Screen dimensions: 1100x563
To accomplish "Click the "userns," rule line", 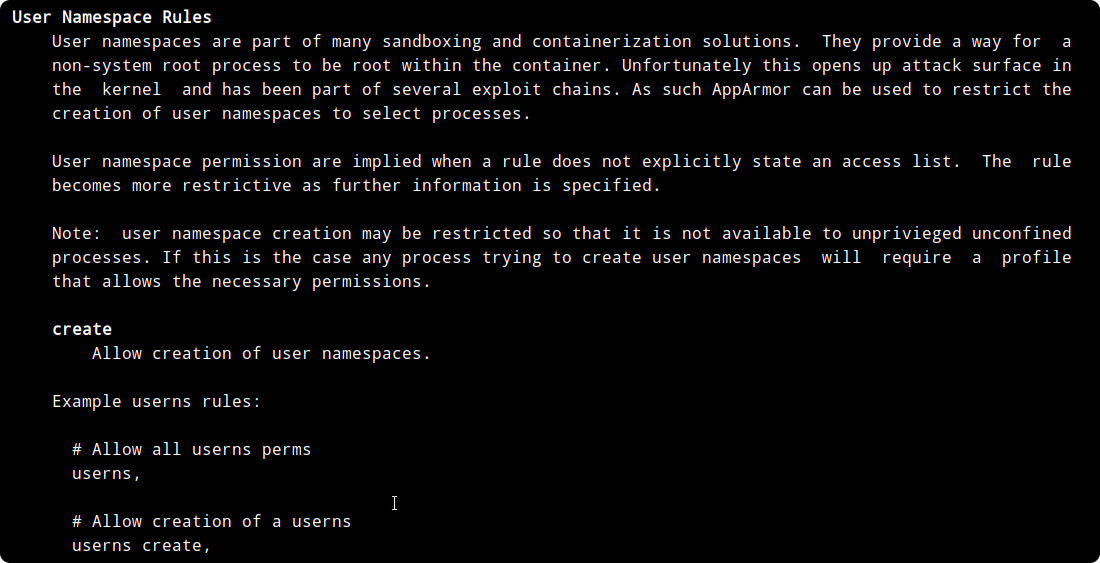I will click(106, 473).
